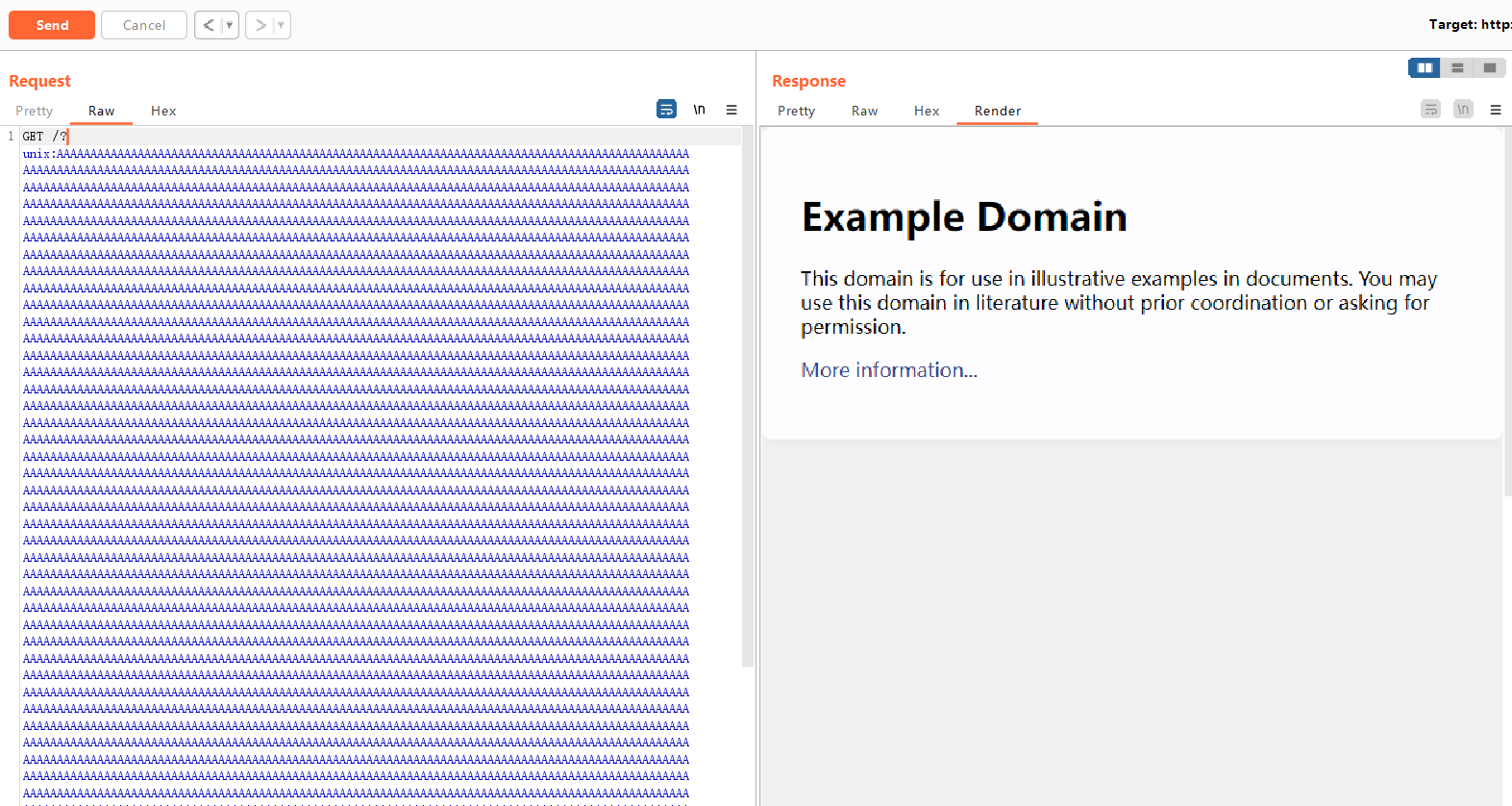Click the 'GET /?' request line
Screen dimensions: 1512x806
[45, 137]
